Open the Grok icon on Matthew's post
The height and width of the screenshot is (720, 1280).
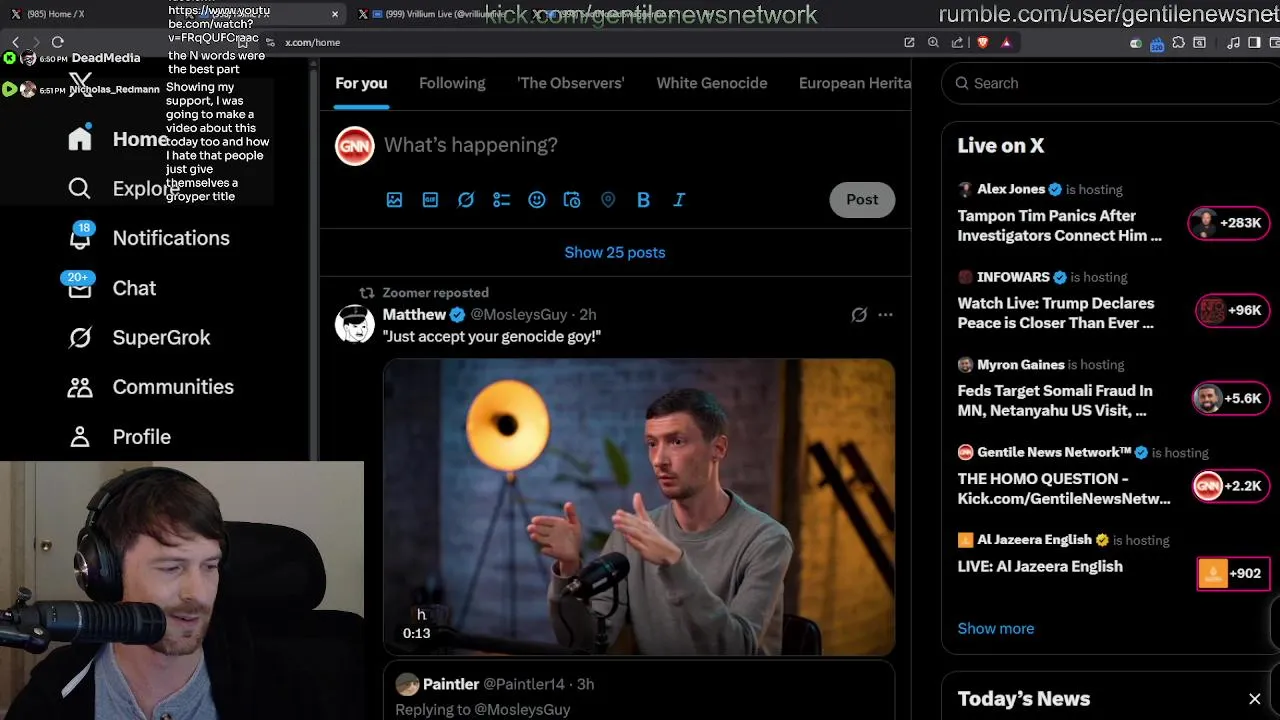tap(859, 315)
